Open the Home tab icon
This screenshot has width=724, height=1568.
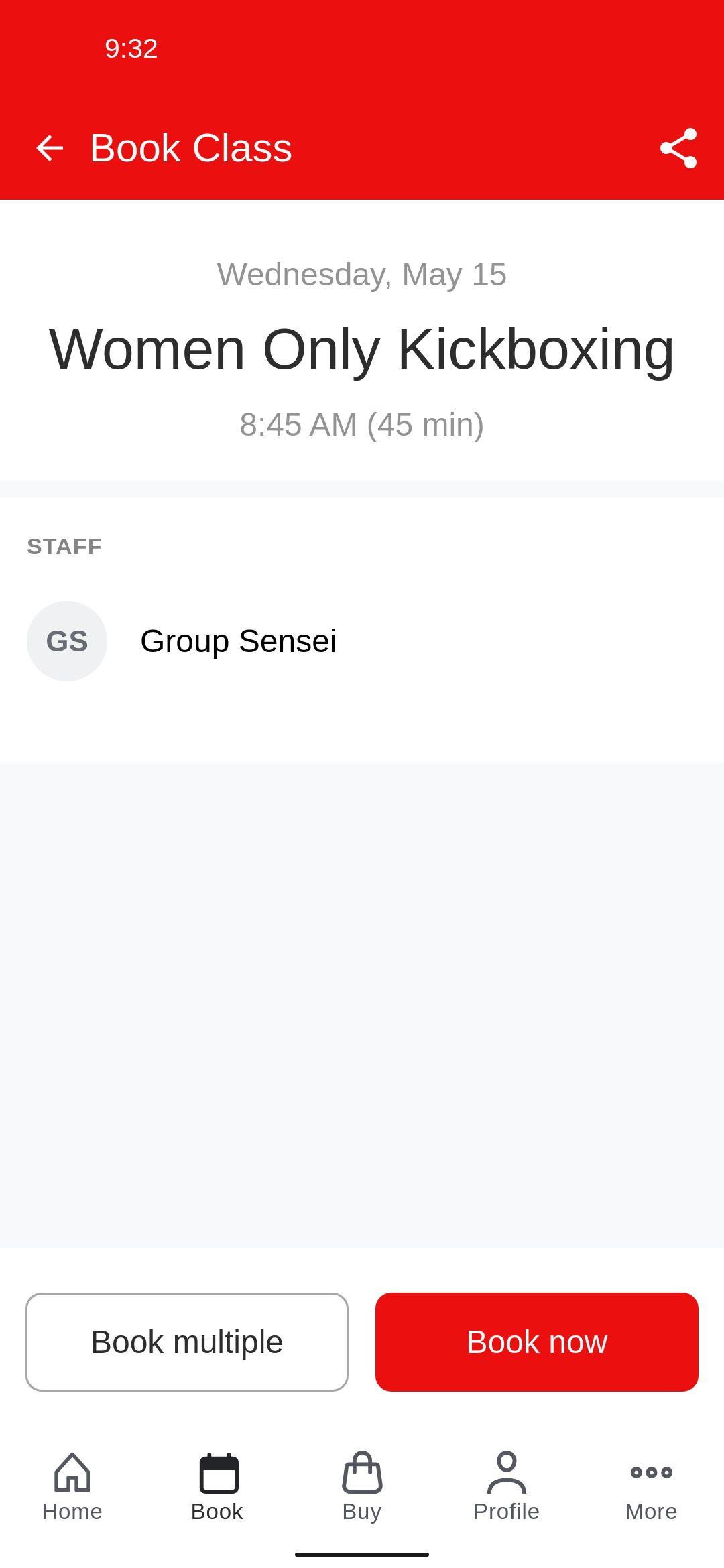coord(72,1472)
